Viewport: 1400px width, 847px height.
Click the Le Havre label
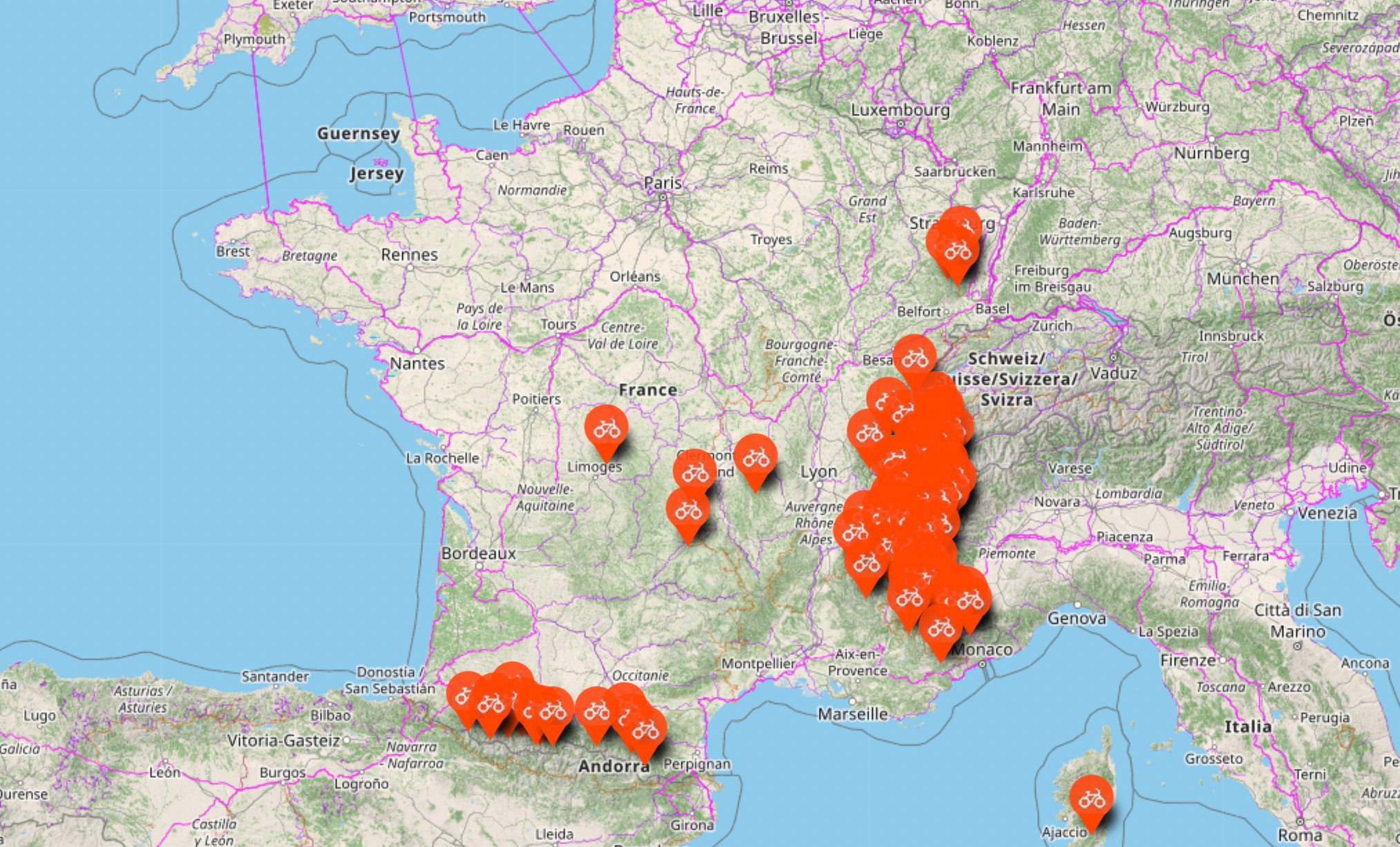point(521,125)
